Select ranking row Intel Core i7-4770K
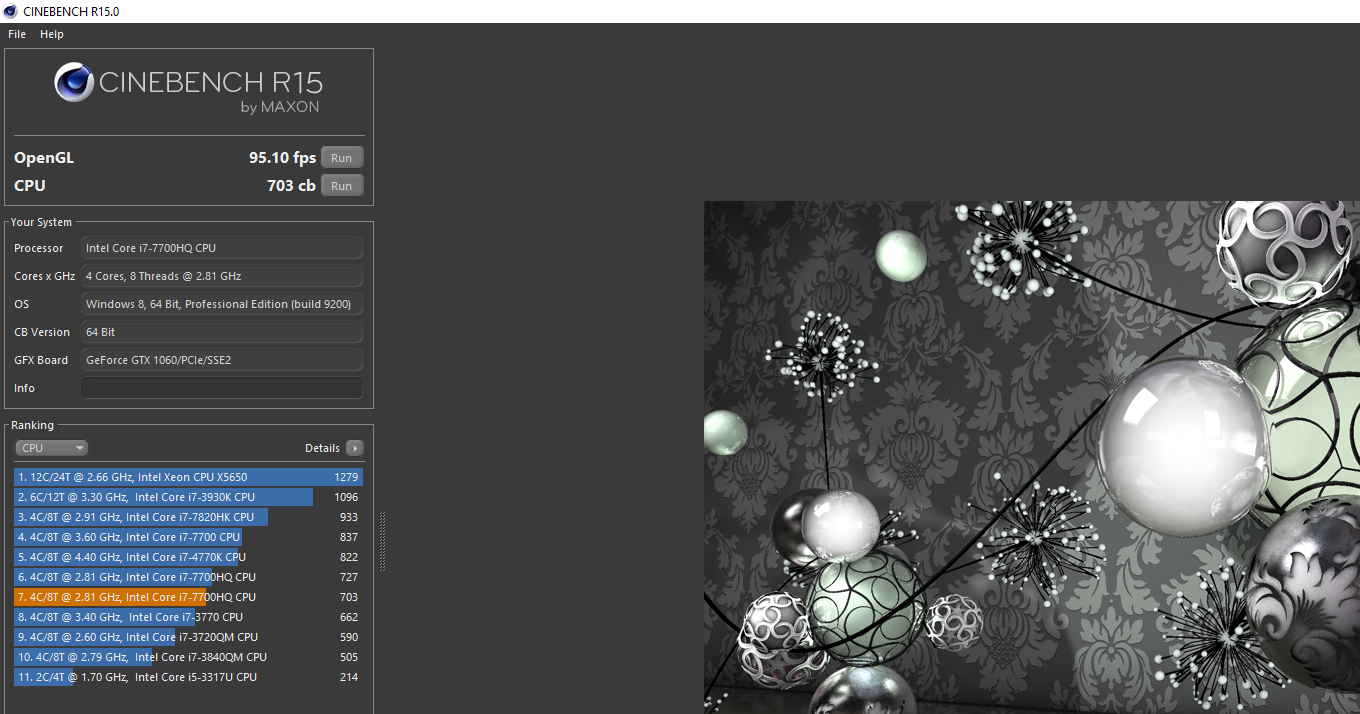This screenshot has width=1360, height=714. [188, 557]
